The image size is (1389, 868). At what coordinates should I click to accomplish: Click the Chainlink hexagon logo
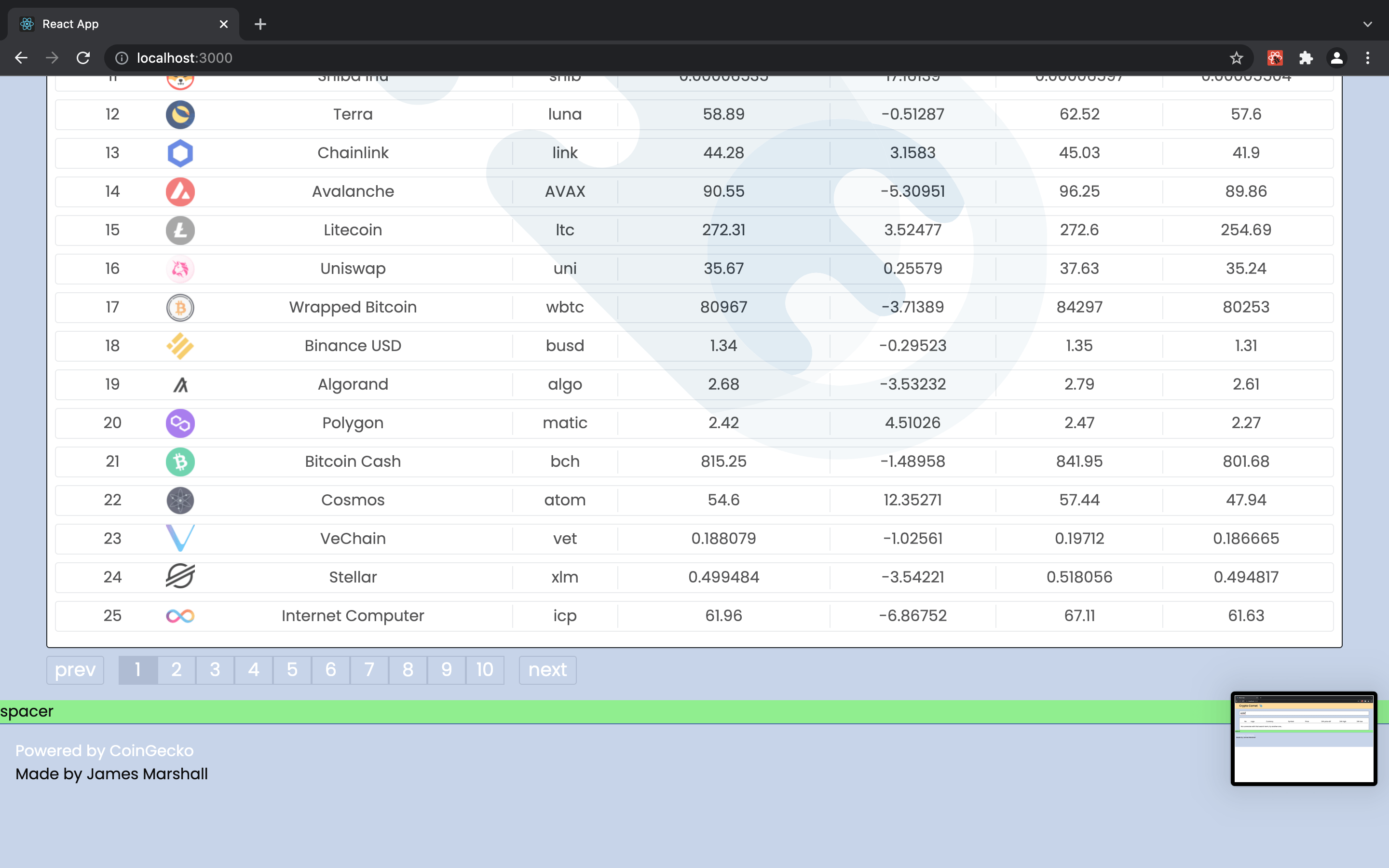tap(180, 153)
